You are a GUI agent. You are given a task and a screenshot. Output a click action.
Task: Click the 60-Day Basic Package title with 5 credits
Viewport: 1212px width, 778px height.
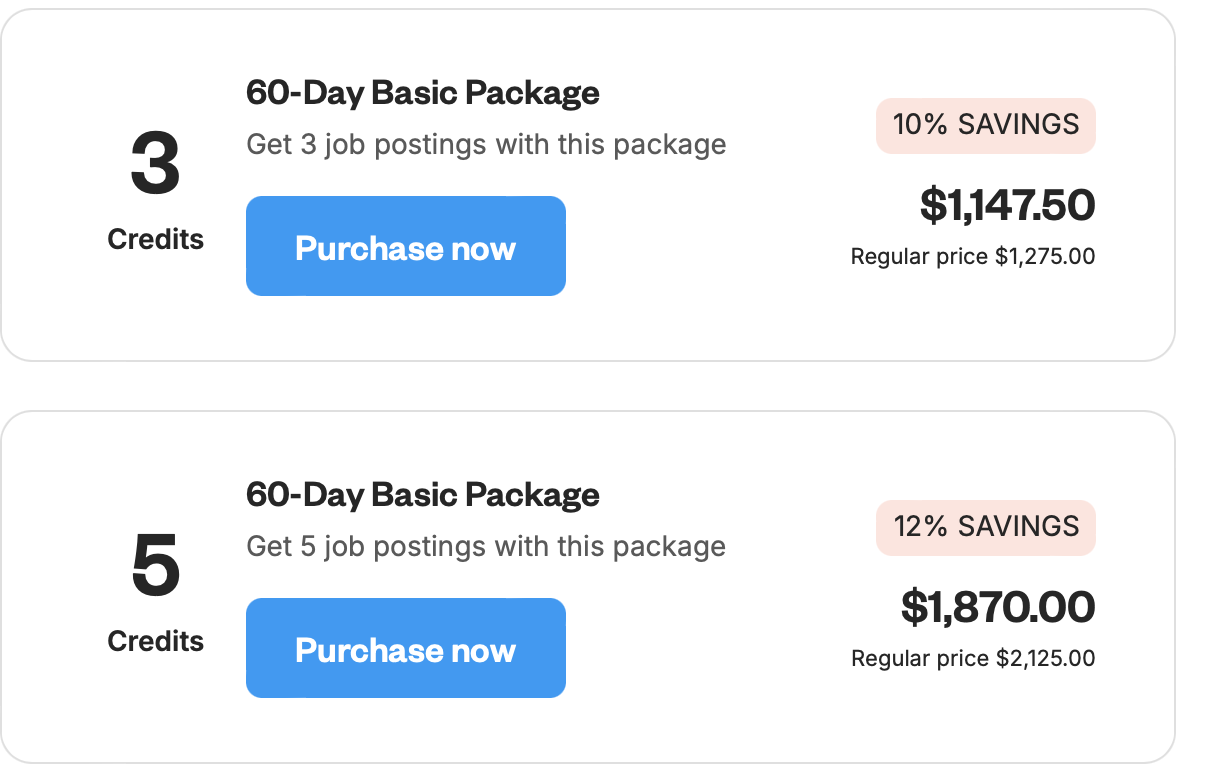coord(422,495)
